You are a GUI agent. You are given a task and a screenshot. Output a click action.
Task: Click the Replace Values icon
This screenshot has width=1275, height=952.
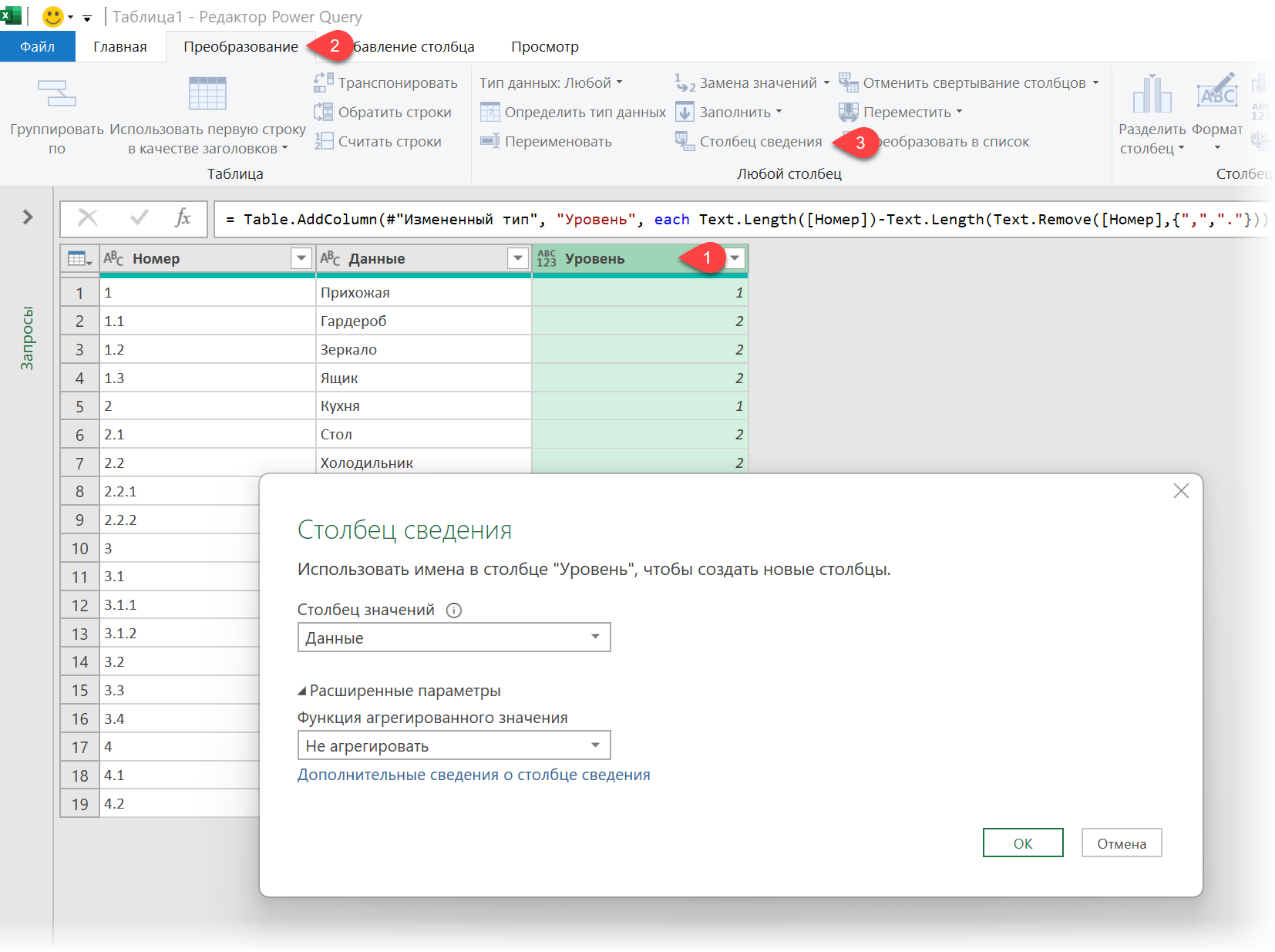[x=685, y=82]
